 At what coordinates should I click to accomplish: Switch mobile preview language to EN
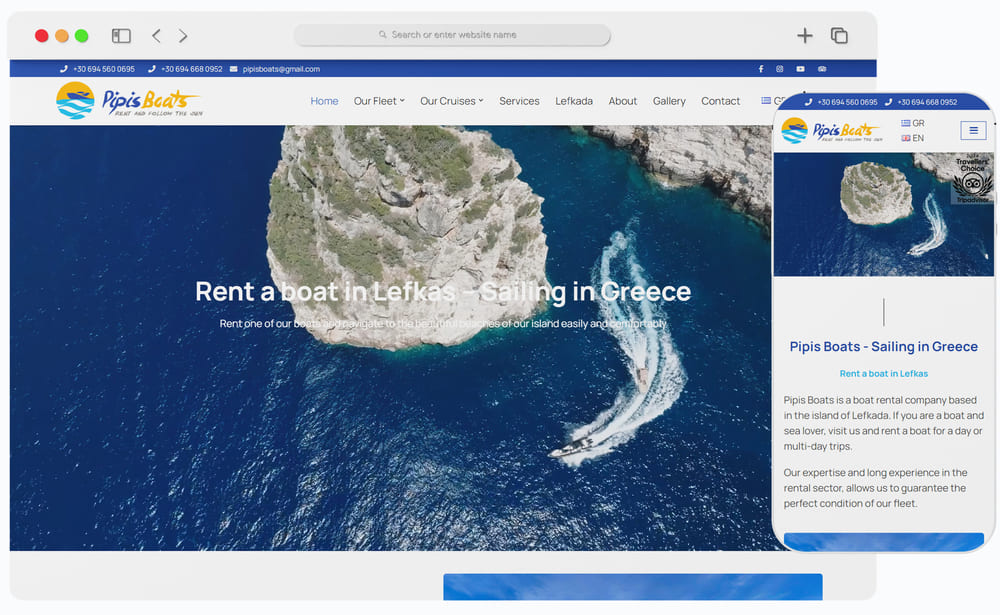click(913, 138)
